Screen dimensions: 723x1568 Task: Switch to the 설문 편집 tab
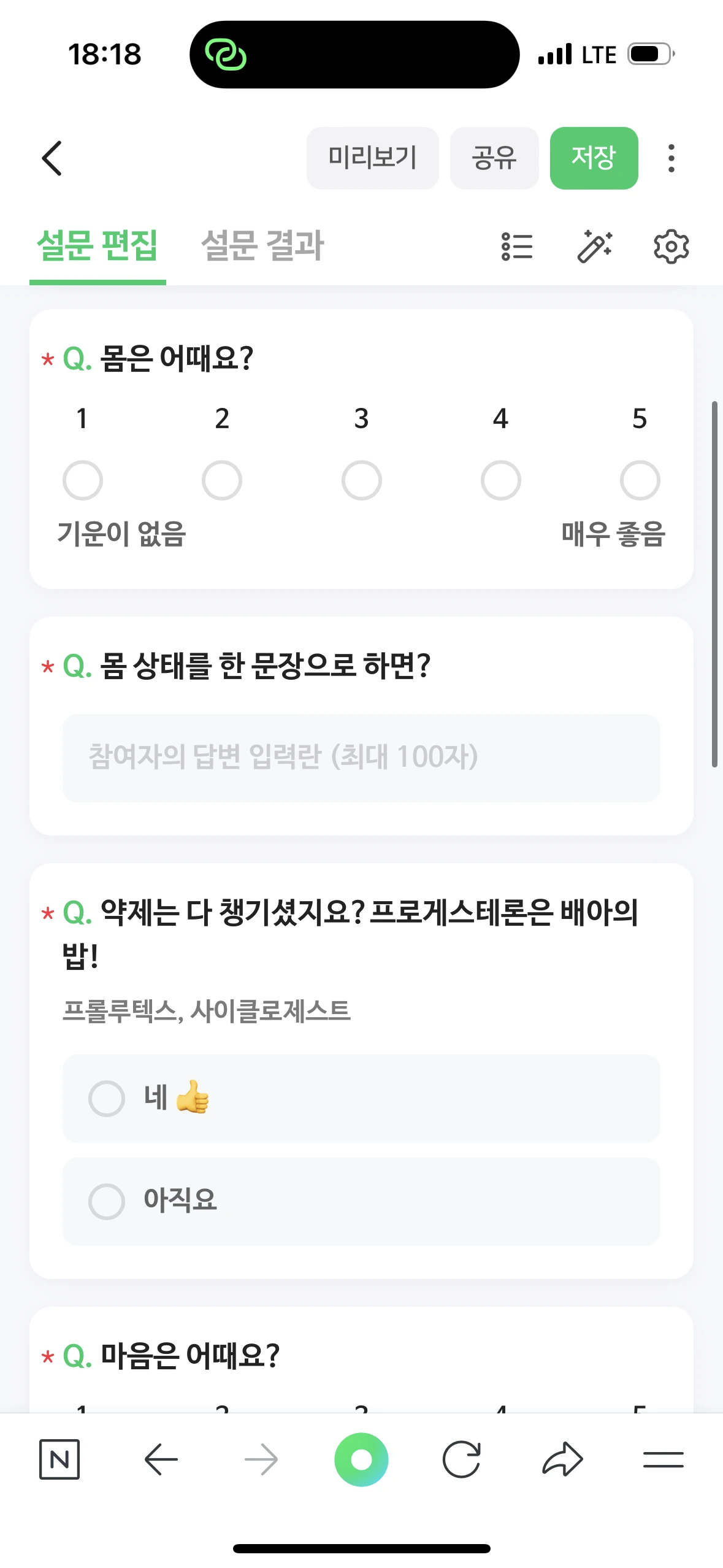[x=98, y=247]
